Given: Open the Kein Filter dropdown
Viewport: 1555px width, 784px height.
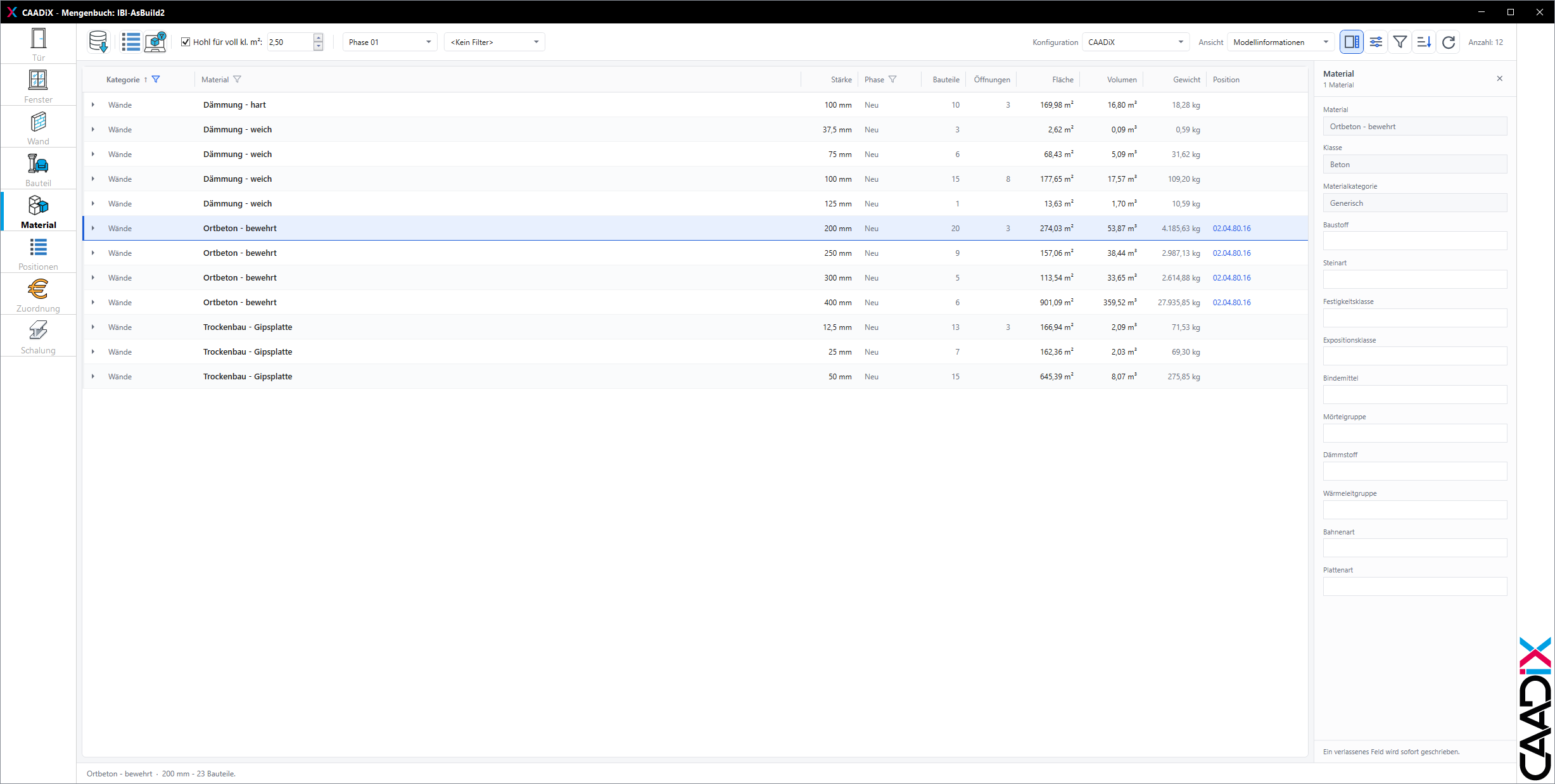Looking at the screenshot, I should point(494,42).
